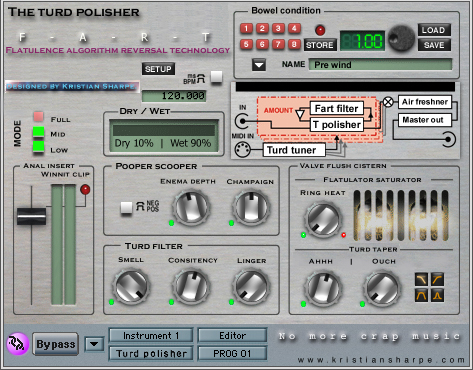This screenshot has height=370, width=473.
Task: Select the narrow peak taper shape icon
Action: tap(437, 295)
